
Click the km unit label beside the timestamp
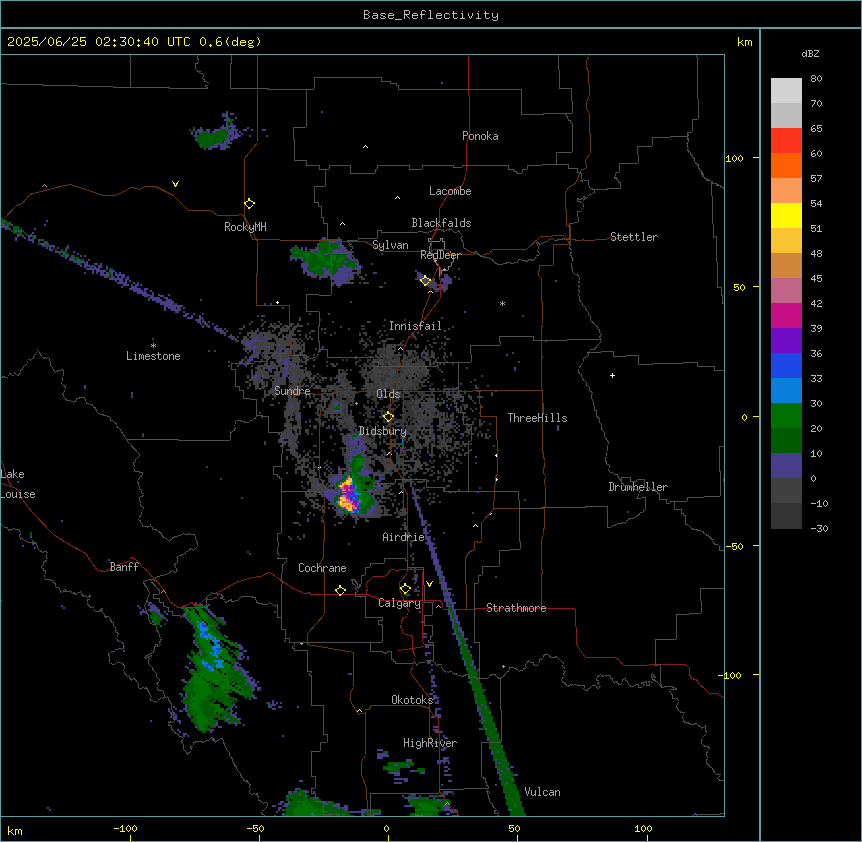[x=744, y=42]
